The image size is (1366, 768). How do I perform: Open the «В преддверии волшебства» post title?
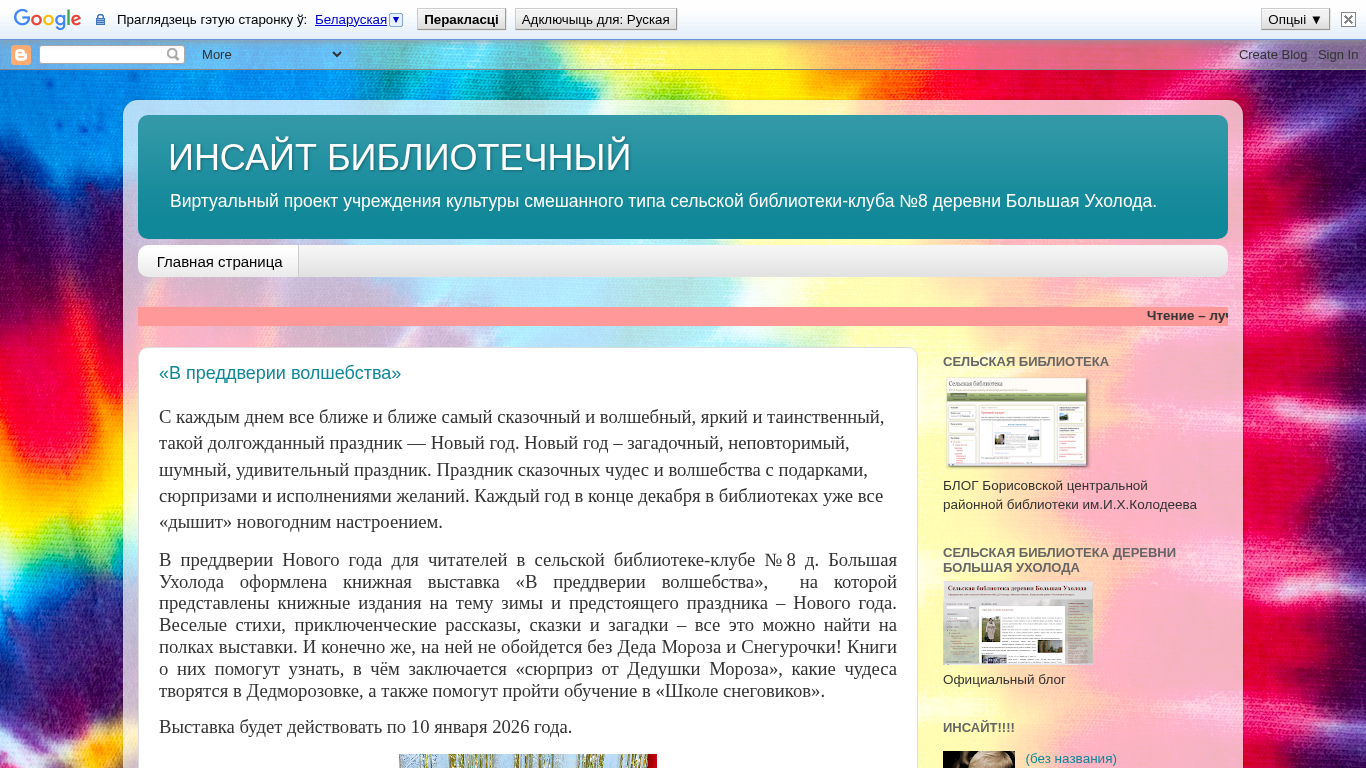tap(280, 373)
